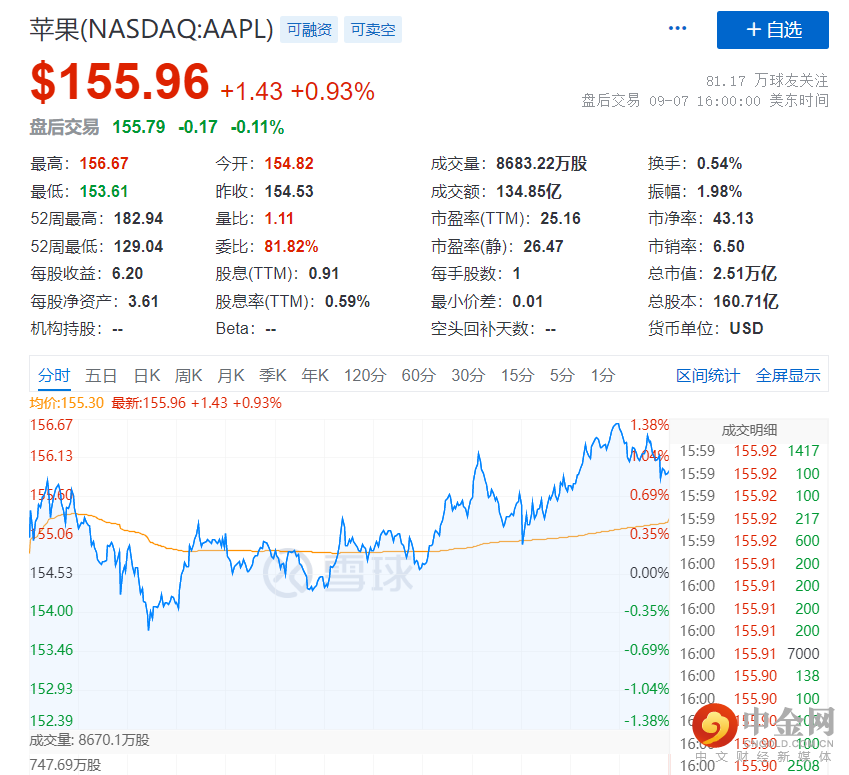Select the 5分 interval tab

point(562,375)
